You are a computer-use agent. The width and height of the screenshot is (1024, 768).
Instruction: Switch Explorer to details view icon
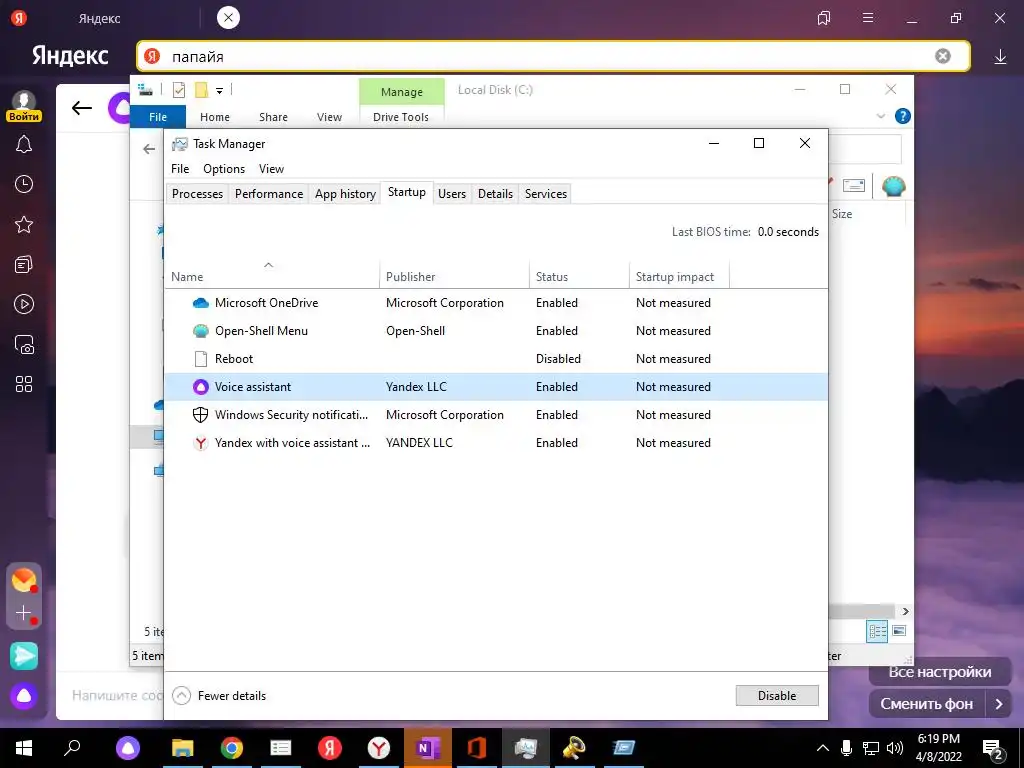coord(877,631)
